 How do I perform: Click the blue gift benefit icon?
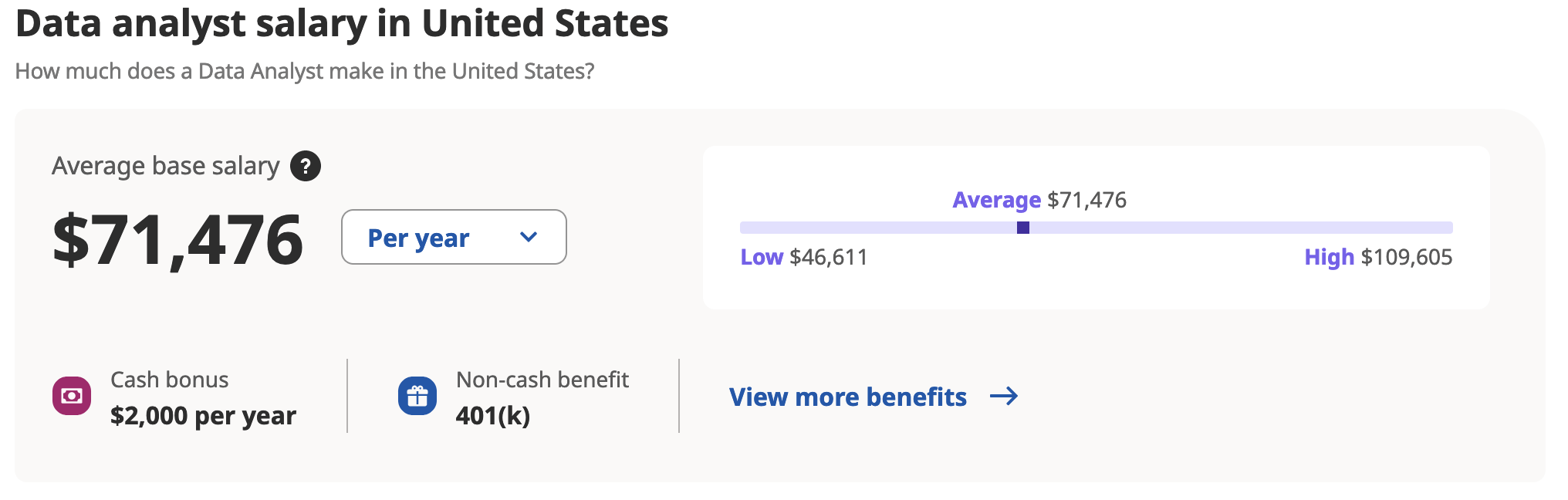point(417,396)
